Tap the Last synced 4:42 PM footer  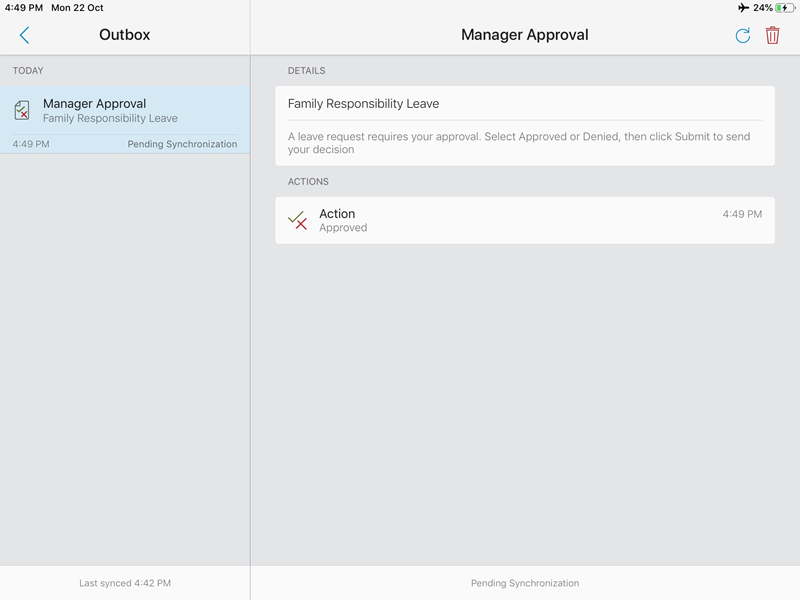pos(125,583)
